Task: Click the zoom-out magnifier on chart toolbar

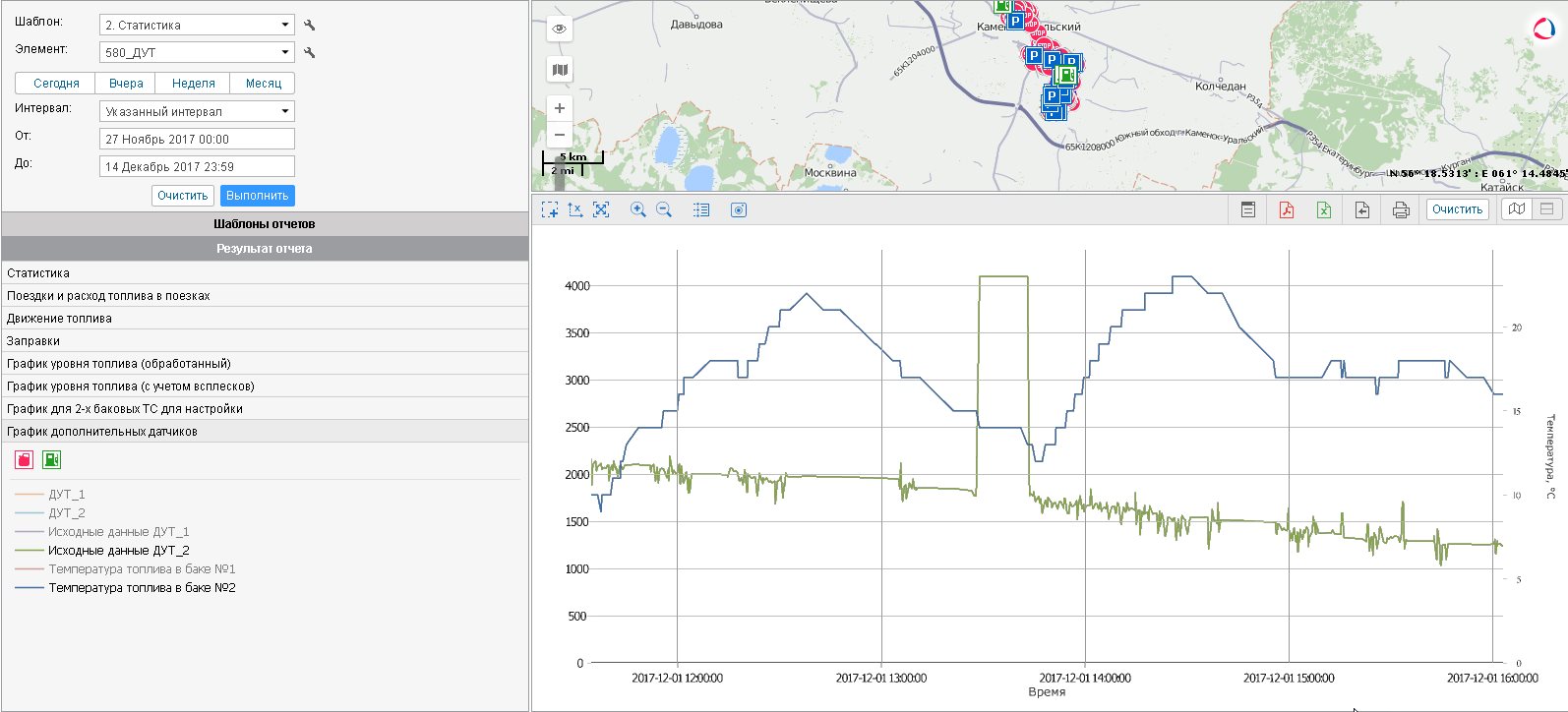Action: pos(664,209)
